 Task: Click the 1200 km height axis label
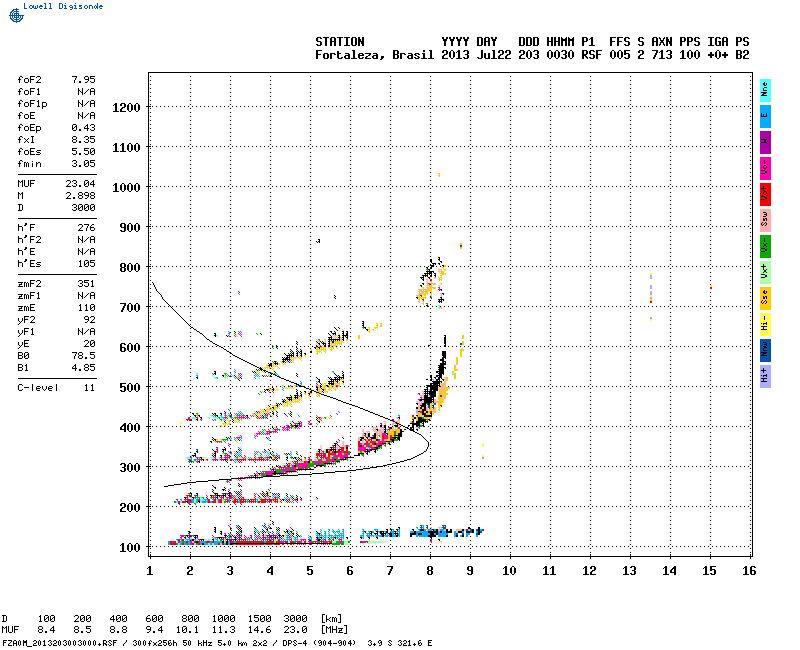(x=126, y=108)
